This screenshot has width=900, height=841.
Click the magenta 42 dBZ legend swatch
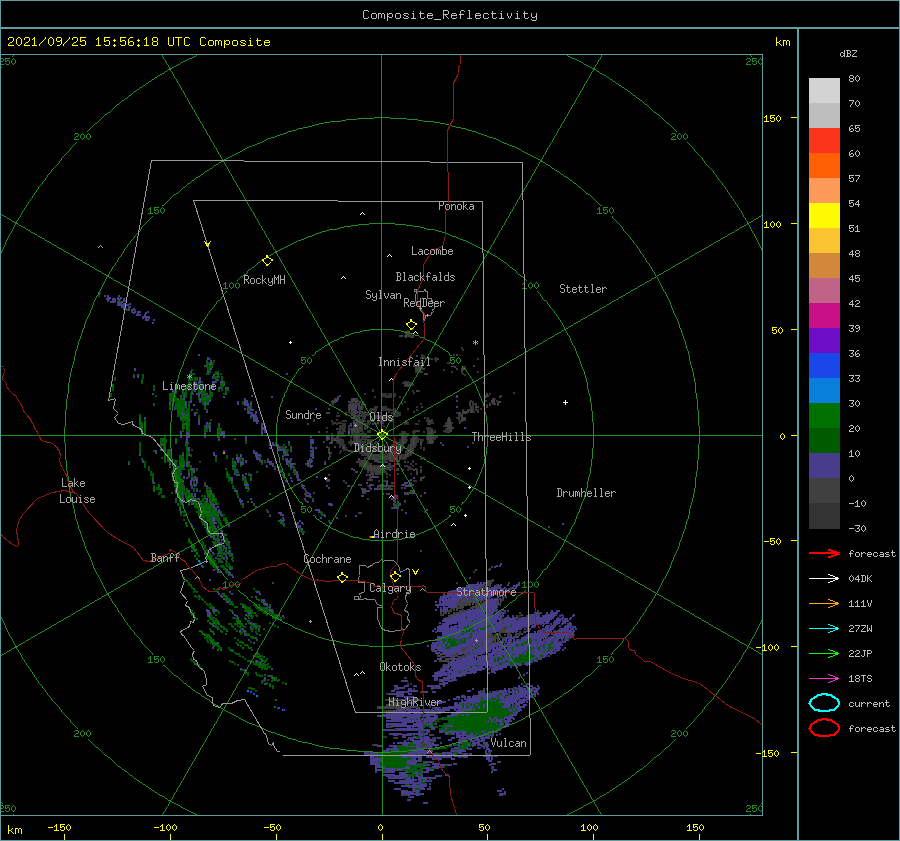(x=824, y=315)
